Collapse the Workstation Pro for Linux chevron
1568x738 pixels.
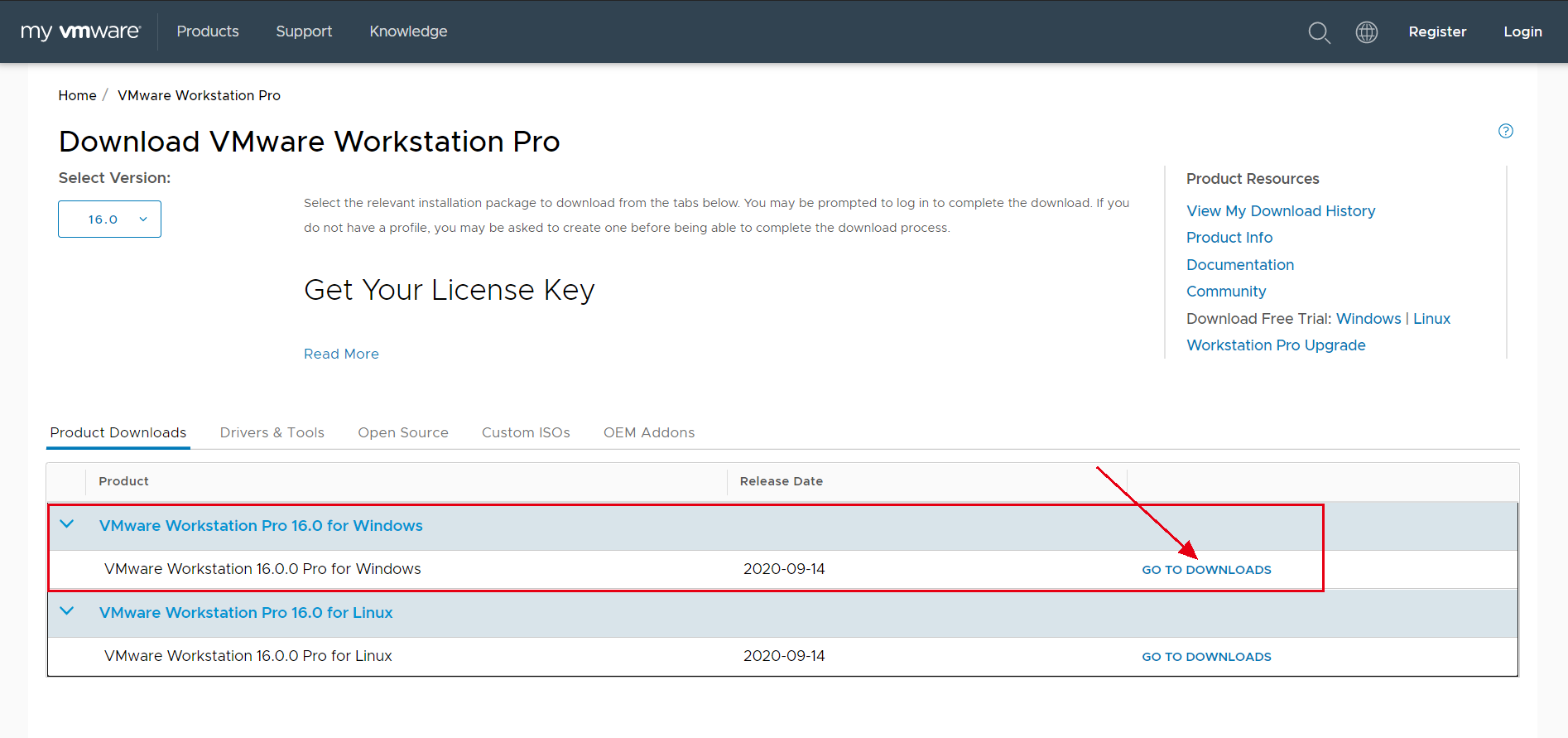pos(67,611)
